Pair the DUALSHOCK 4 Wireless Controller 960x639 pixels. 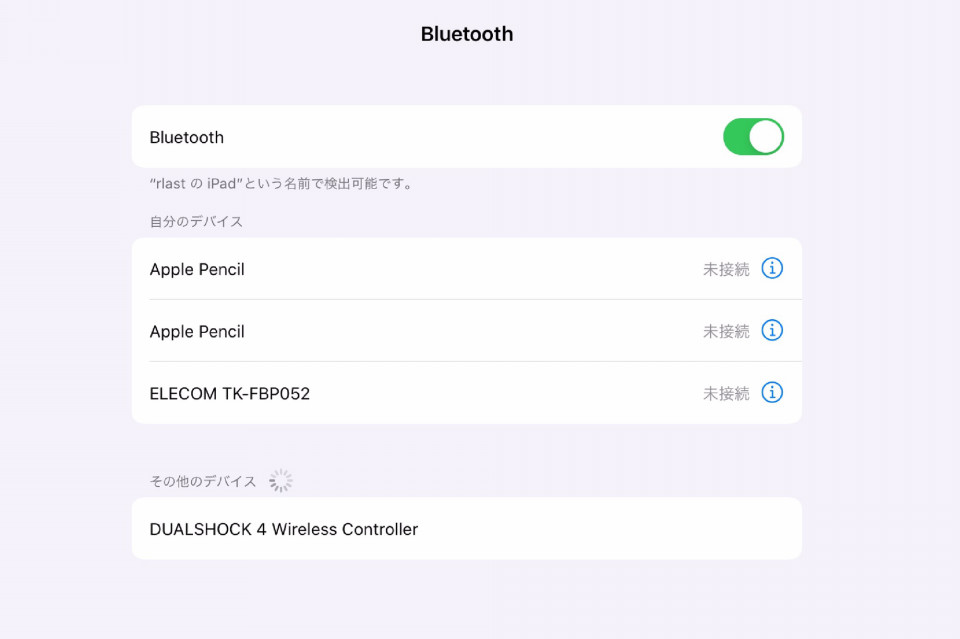click(x=467, y=528)
